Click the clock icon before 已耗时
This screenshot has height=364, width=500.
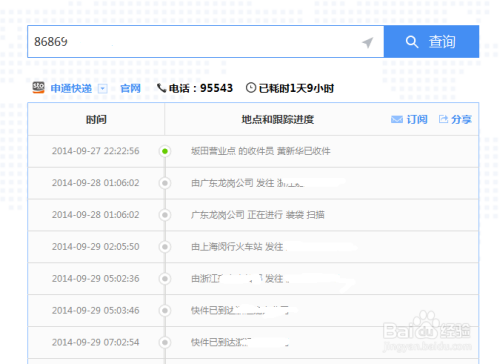pos(251,88)
